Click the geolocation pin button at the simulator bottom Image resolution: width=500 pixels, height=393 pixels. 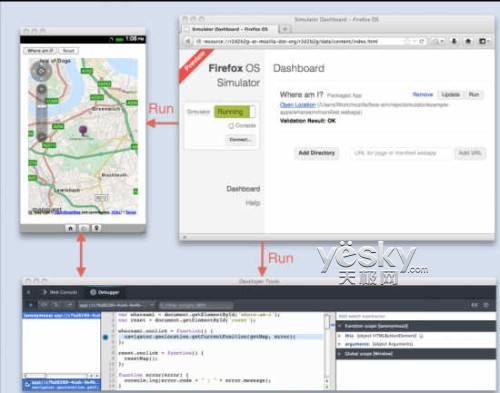[97, 228]
